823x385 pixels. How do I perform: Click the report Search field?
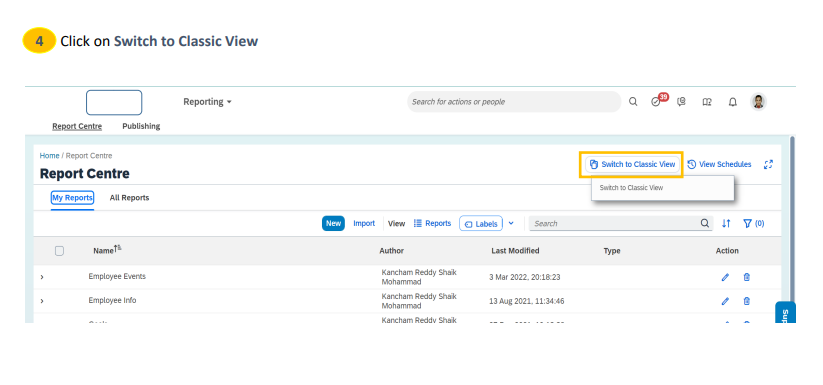coord(621,223)
